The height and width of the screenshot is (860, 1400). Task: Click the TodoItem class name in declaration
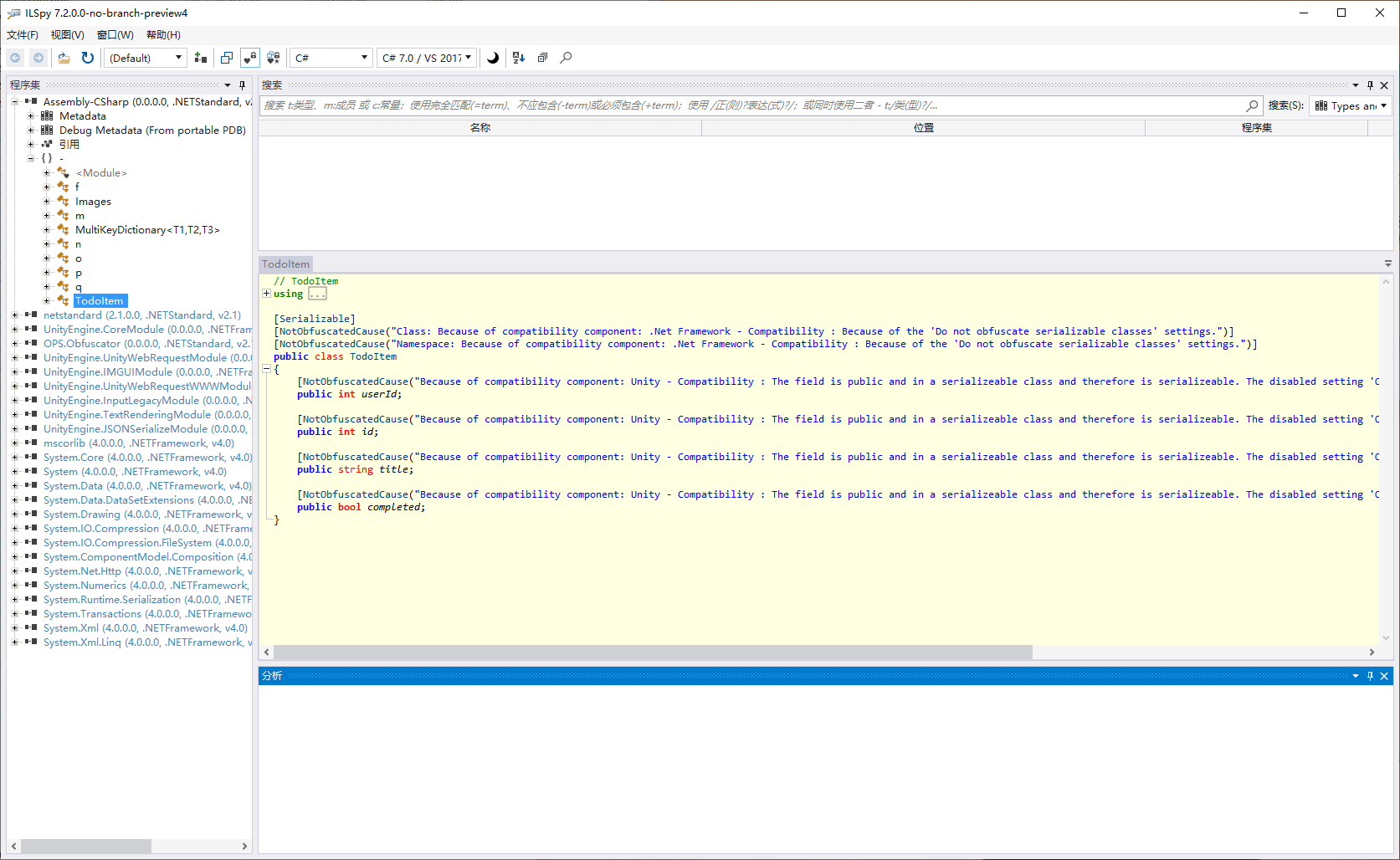point(373,356)
